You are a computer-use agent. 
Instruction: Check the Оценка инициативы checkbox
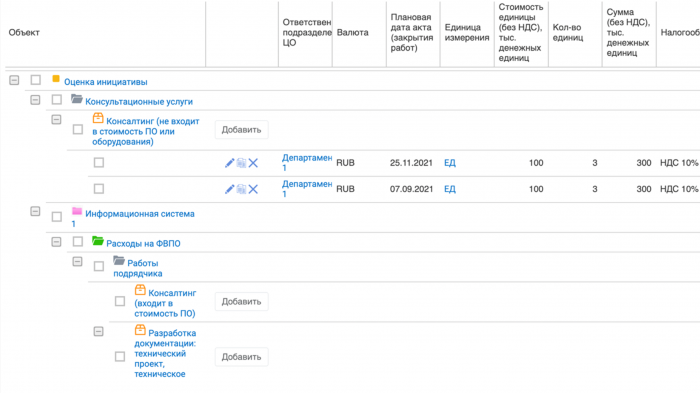(36, 80)
